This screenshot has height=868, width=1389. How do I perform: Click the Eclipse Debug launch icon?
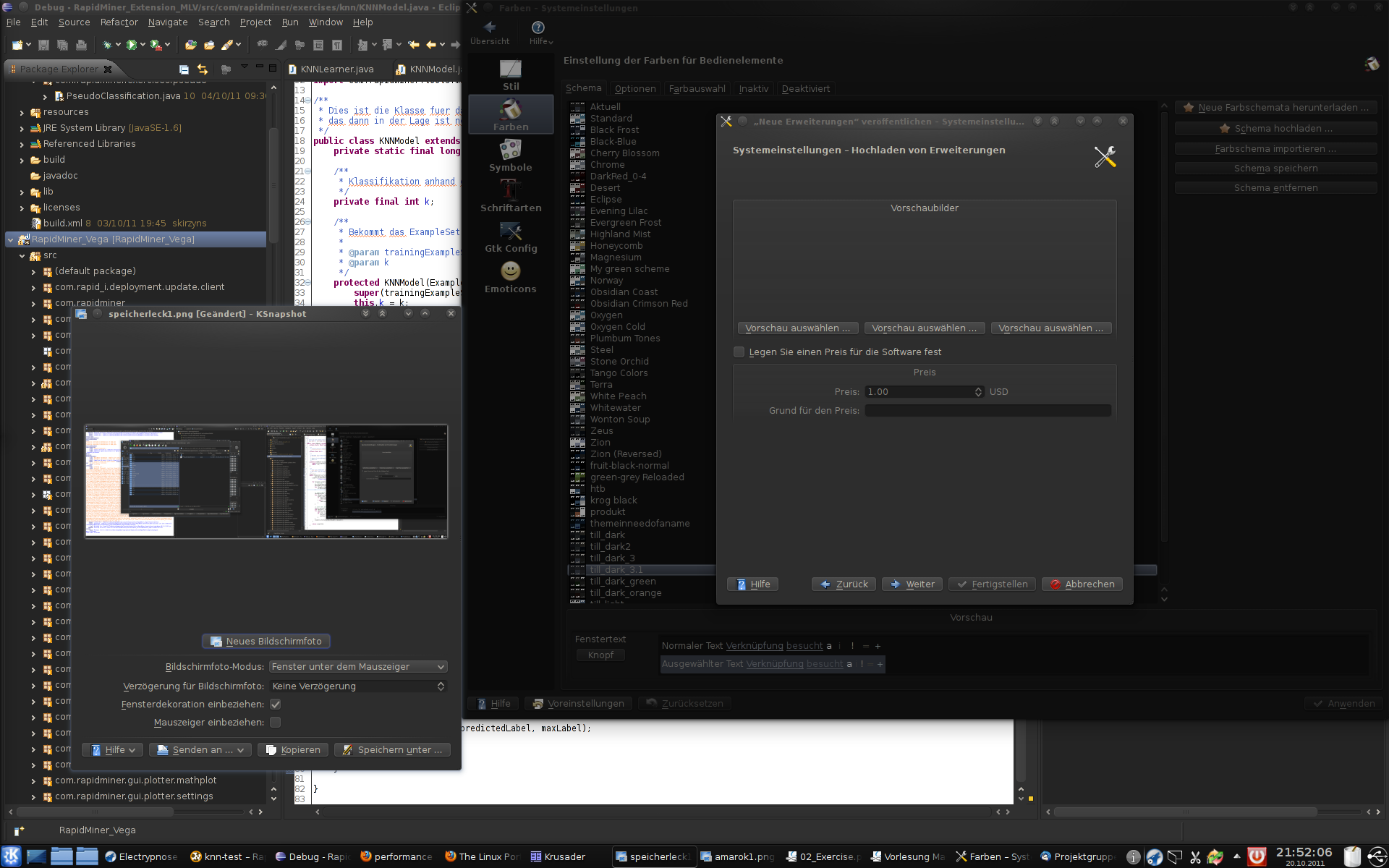107,45
